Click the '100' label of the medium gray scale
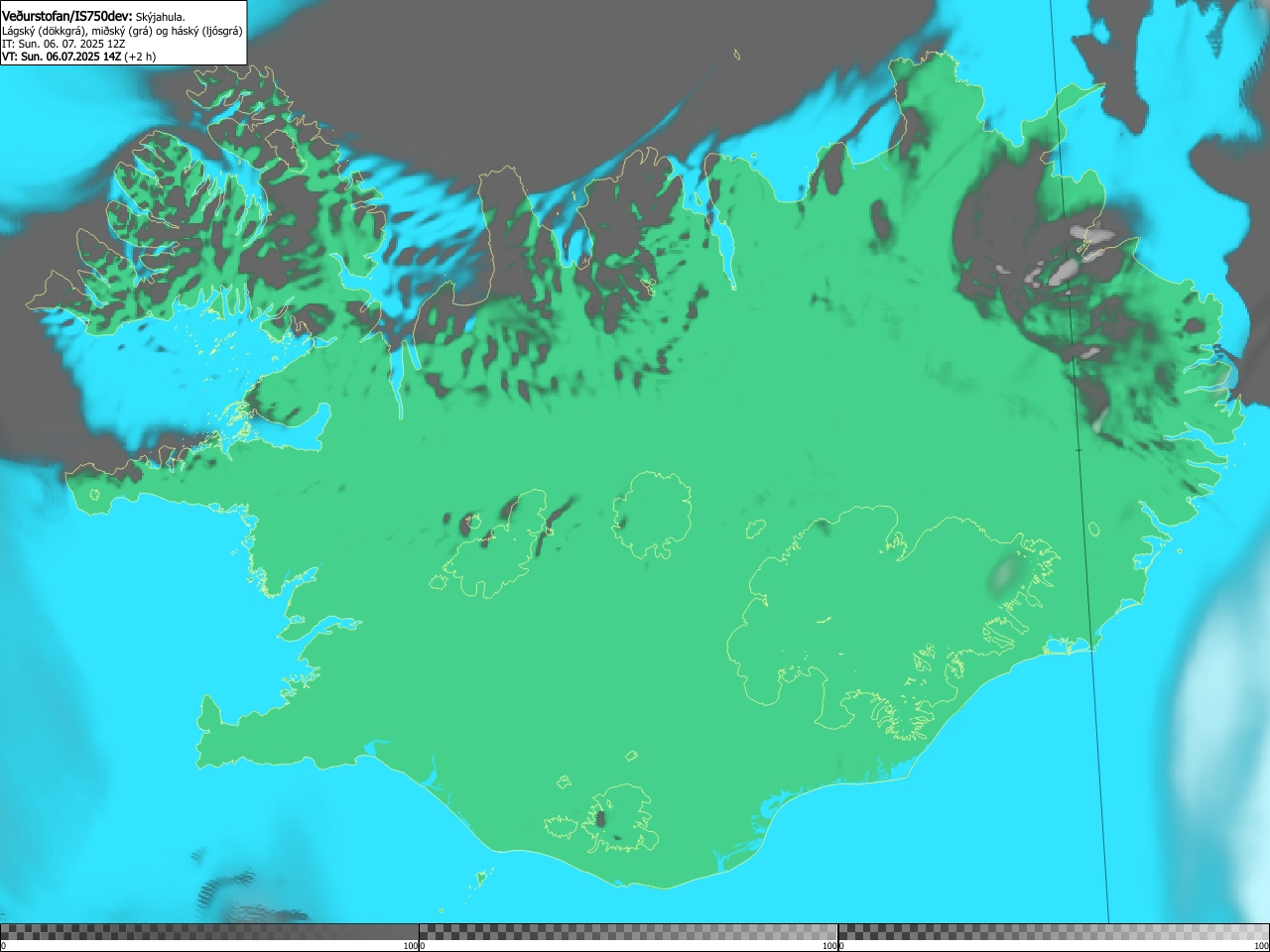This screenshot has height=952, width=1270. point(828,946)
